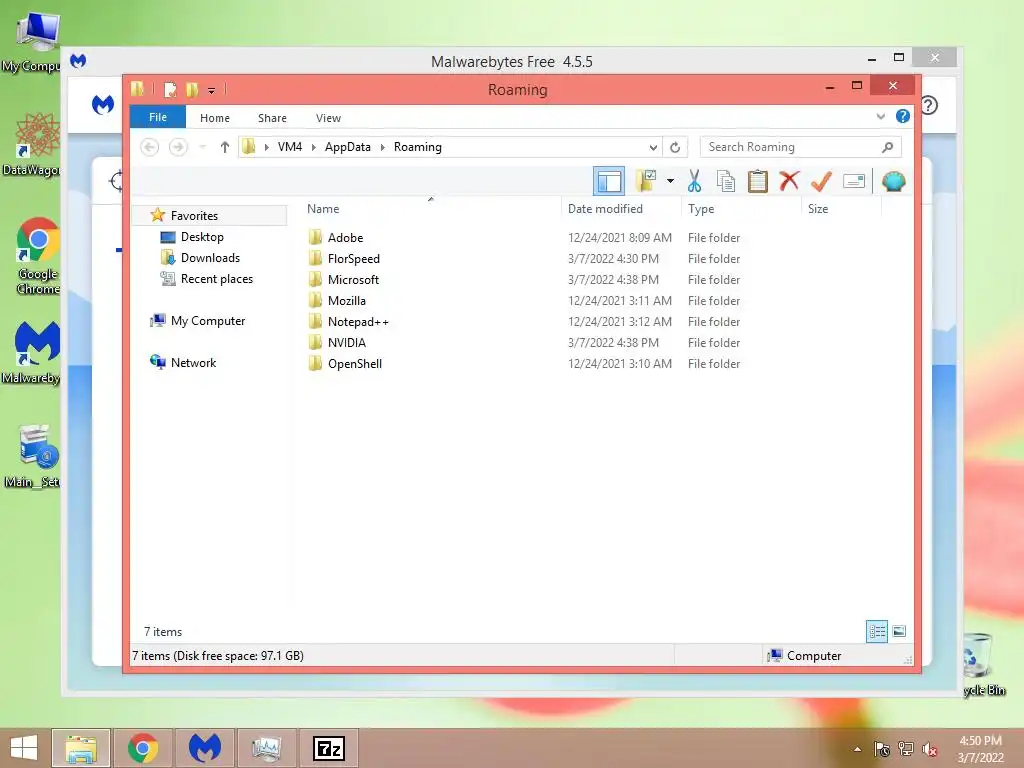Image resolution: width=1024 pixels, height=768 pixels.
Task: Click the Cut scissors icon
Action: point(694,181)
